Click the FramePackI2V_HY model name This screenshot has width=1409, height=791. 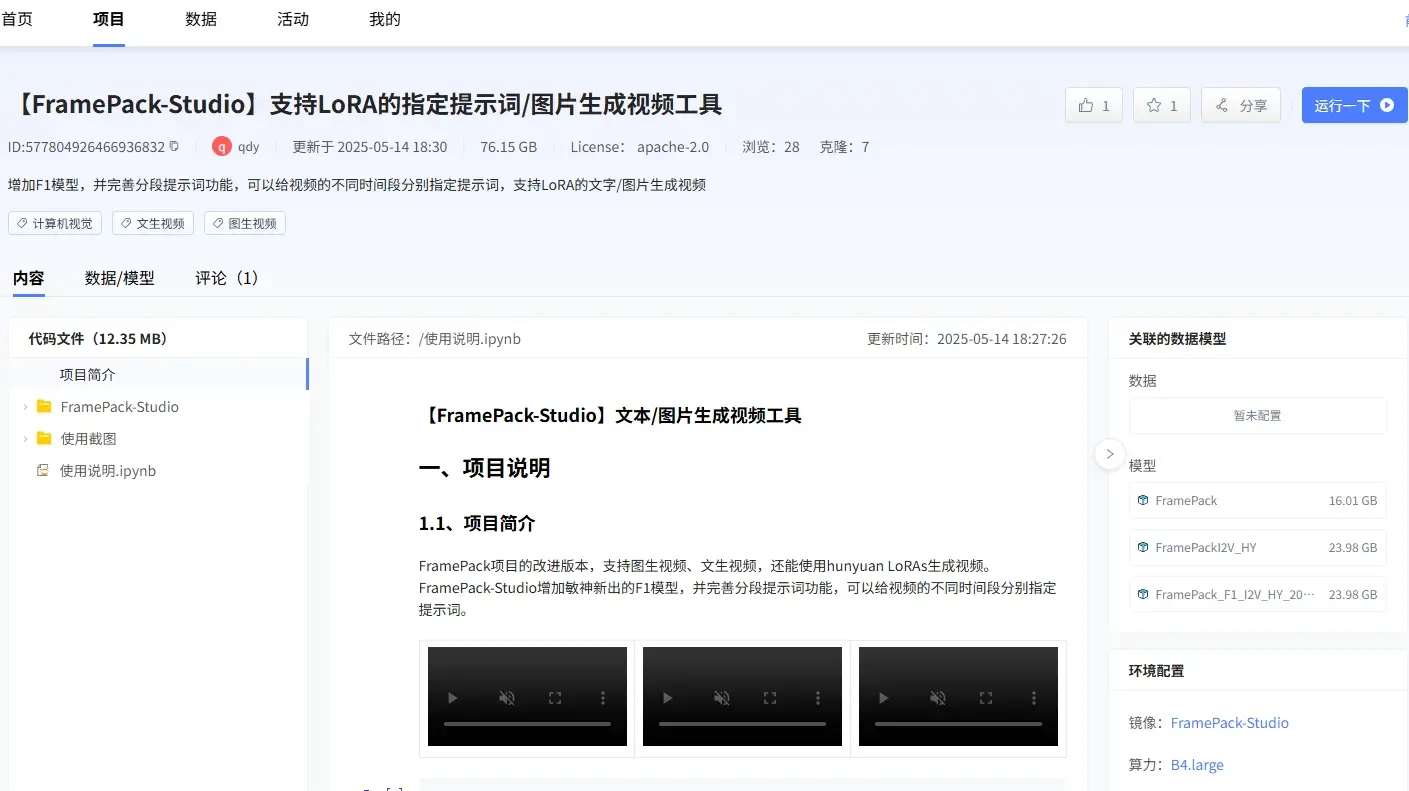pyautogui.click(x=1206, y=547)
